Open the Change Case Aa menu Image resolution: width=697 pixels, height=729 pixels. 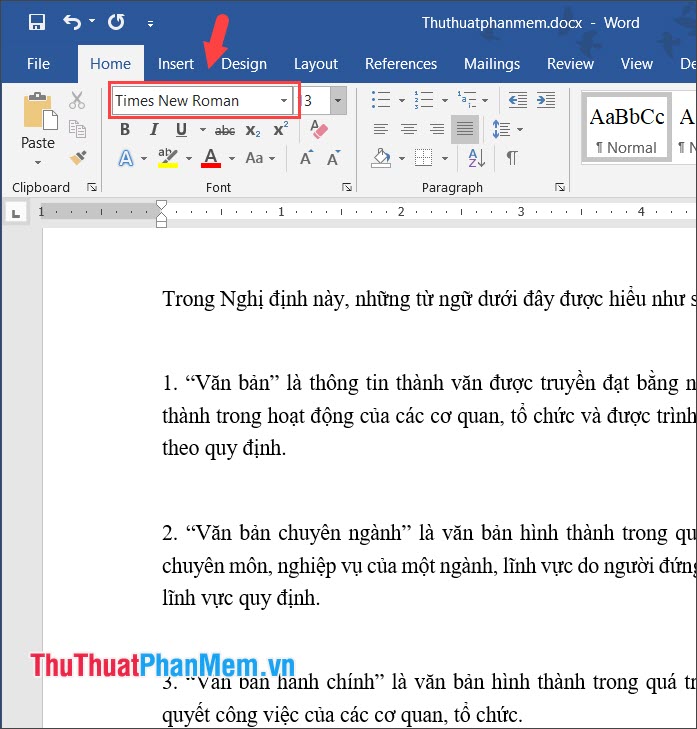(x=260, y=158)
